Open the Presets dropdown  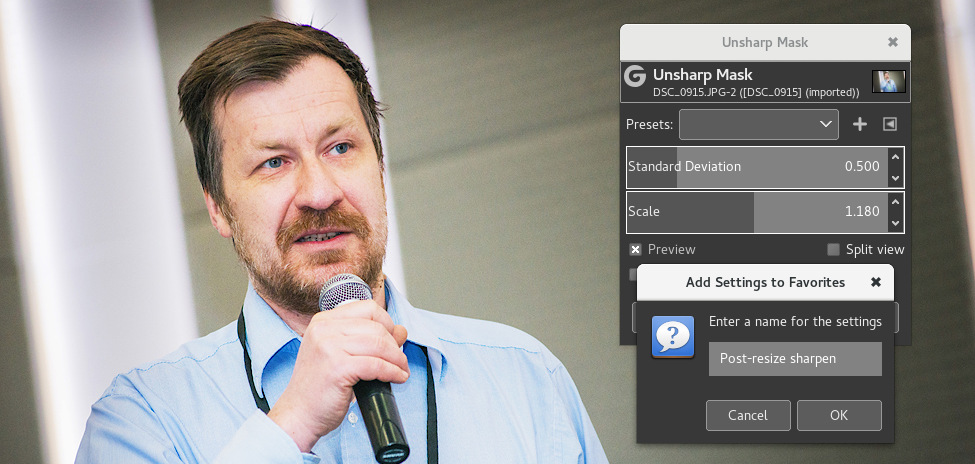pos(759,124)
